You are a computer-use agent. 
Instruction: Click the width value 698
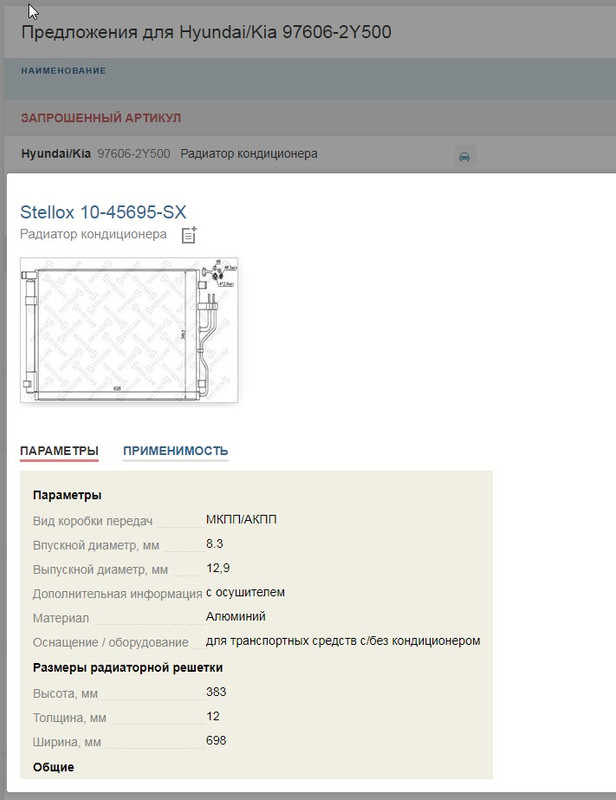(x=216, y=740)
